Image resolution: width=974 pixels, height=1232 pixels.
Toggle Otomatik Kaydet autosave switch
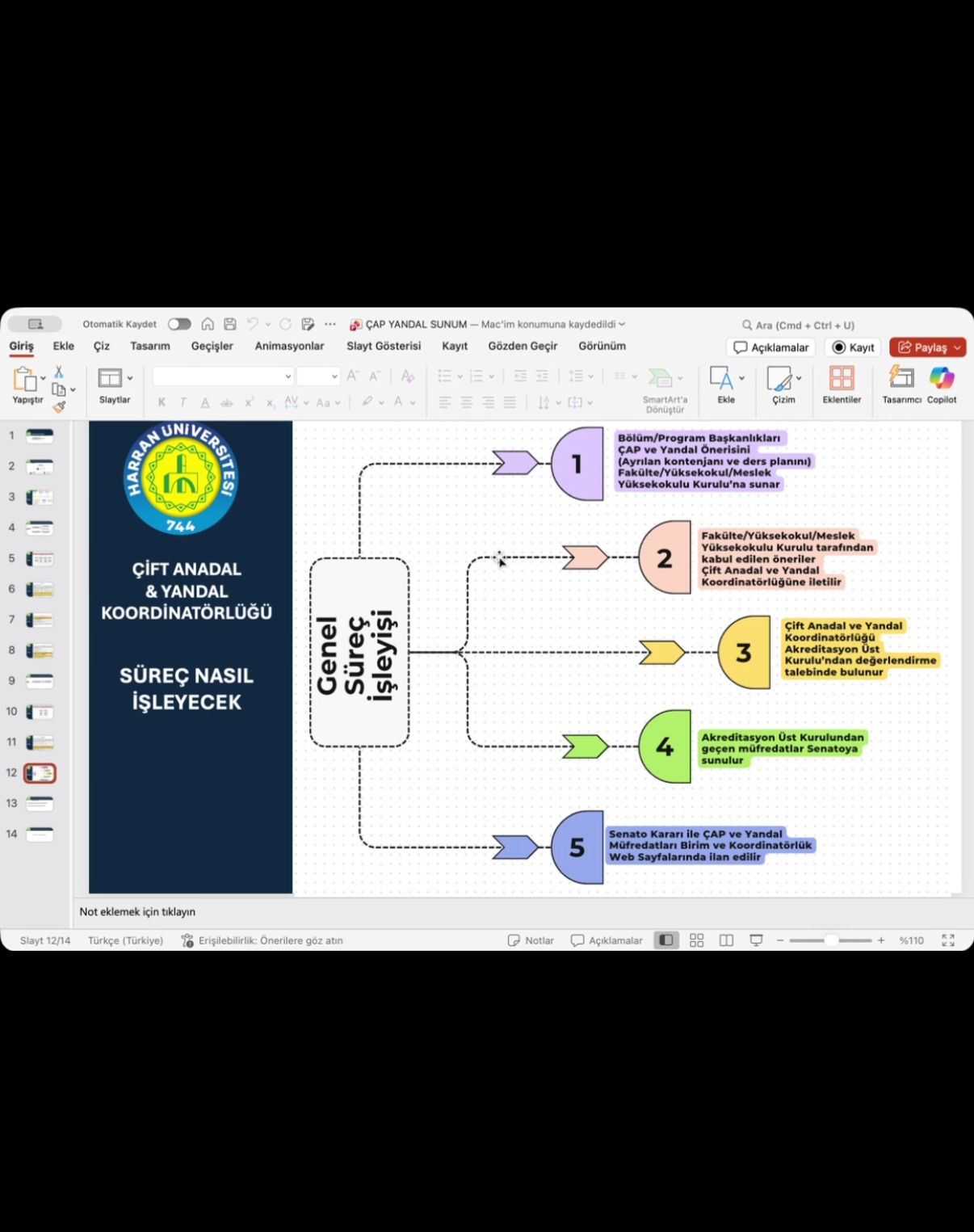point(179,324)
